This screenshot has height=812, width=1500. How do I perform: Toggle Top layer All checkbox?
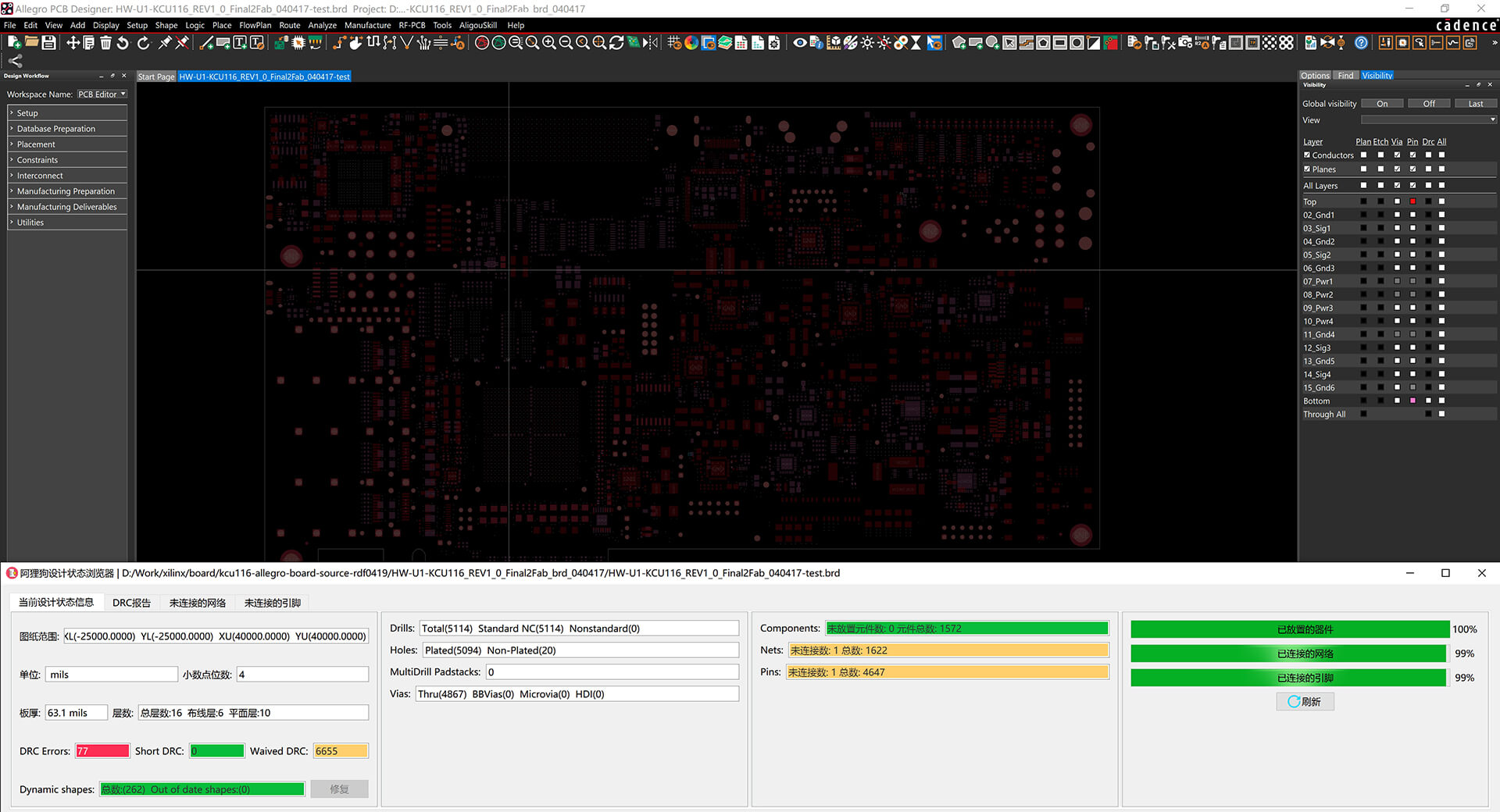pyautogui.click(x=1441, y=202)
